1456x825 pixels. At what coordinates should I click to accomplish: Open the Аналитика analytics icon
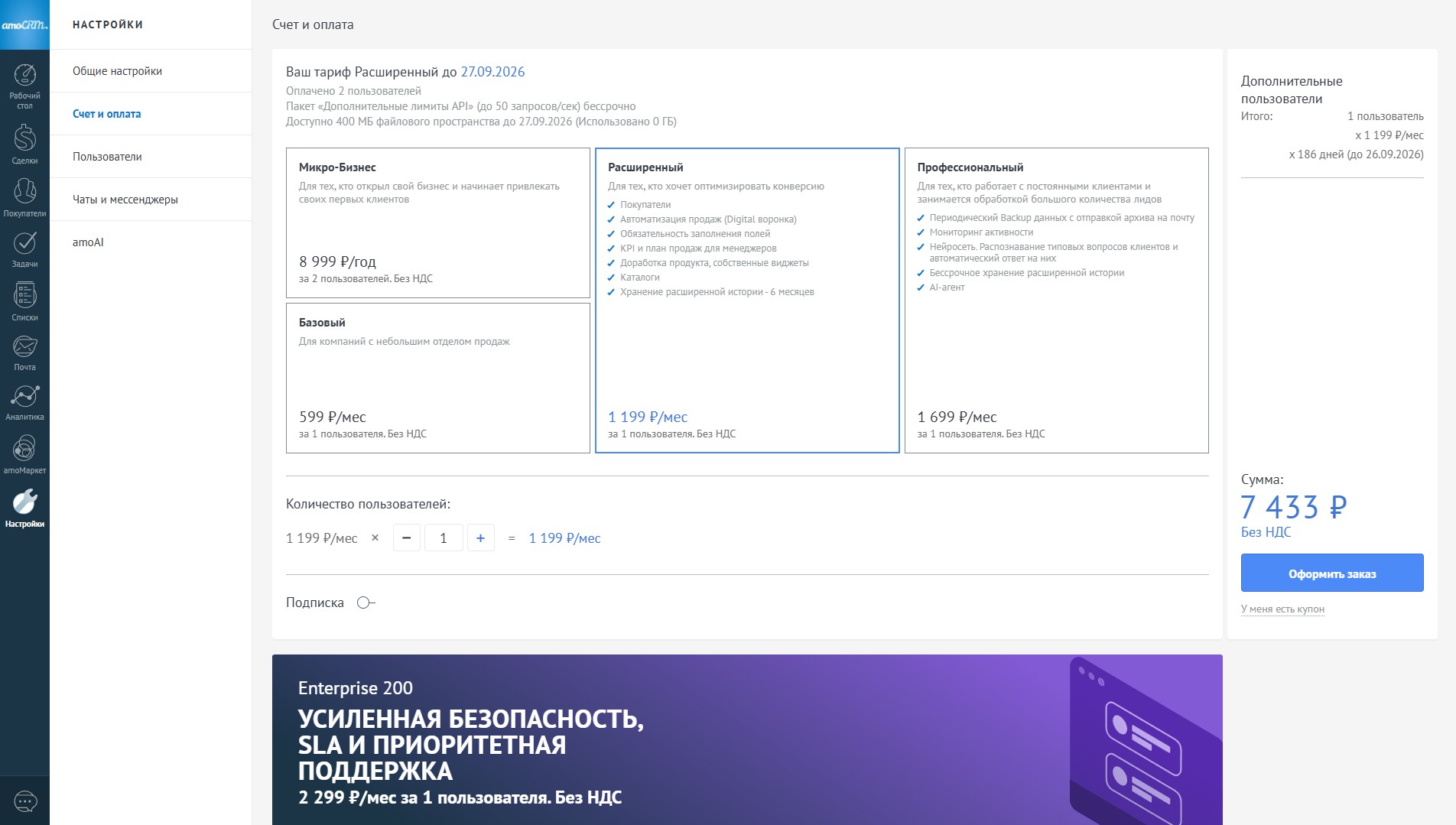coord(24,402)
